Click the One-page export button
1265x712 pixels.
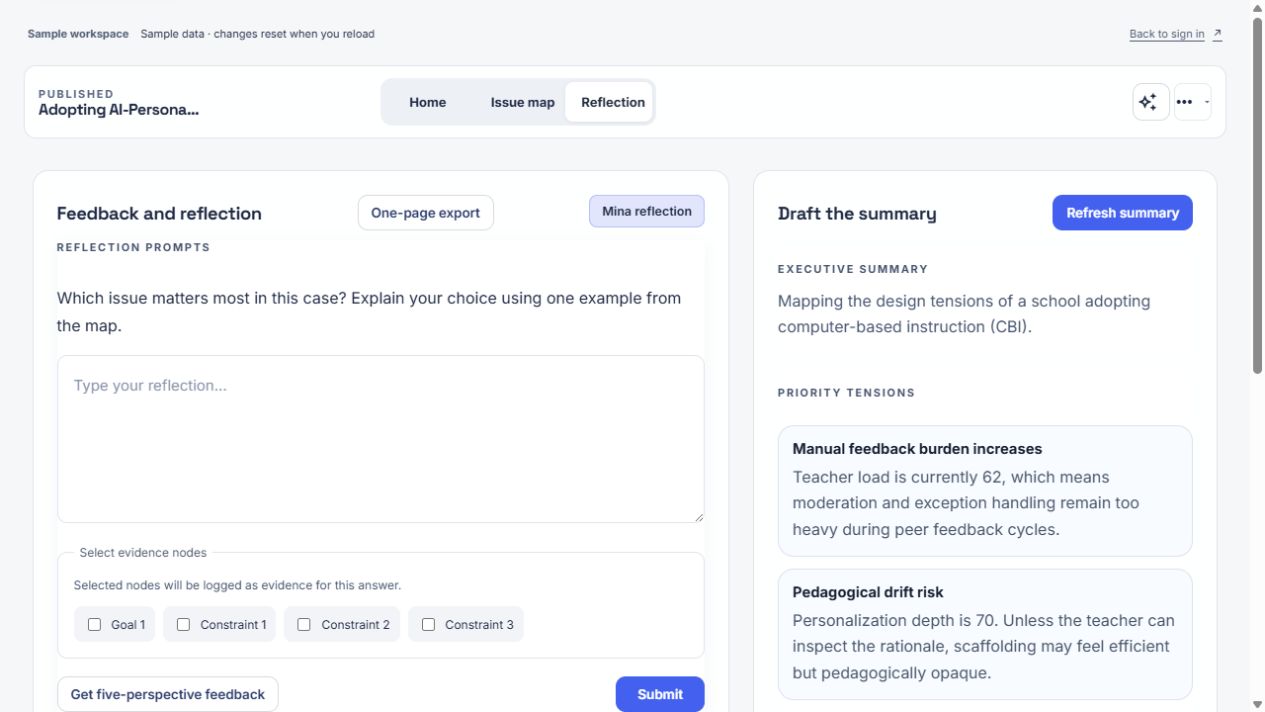coord(426,213)
